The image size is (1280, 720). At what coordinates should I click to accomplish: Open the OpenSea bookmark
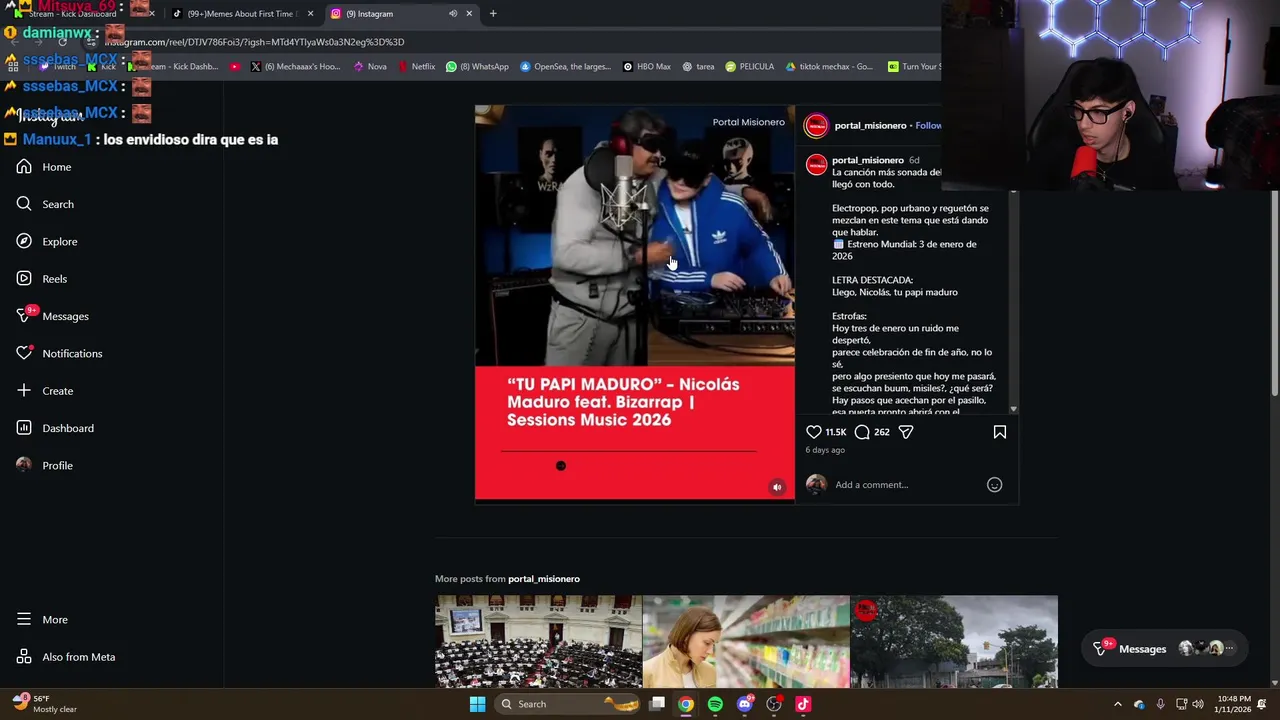click(565, 67)
